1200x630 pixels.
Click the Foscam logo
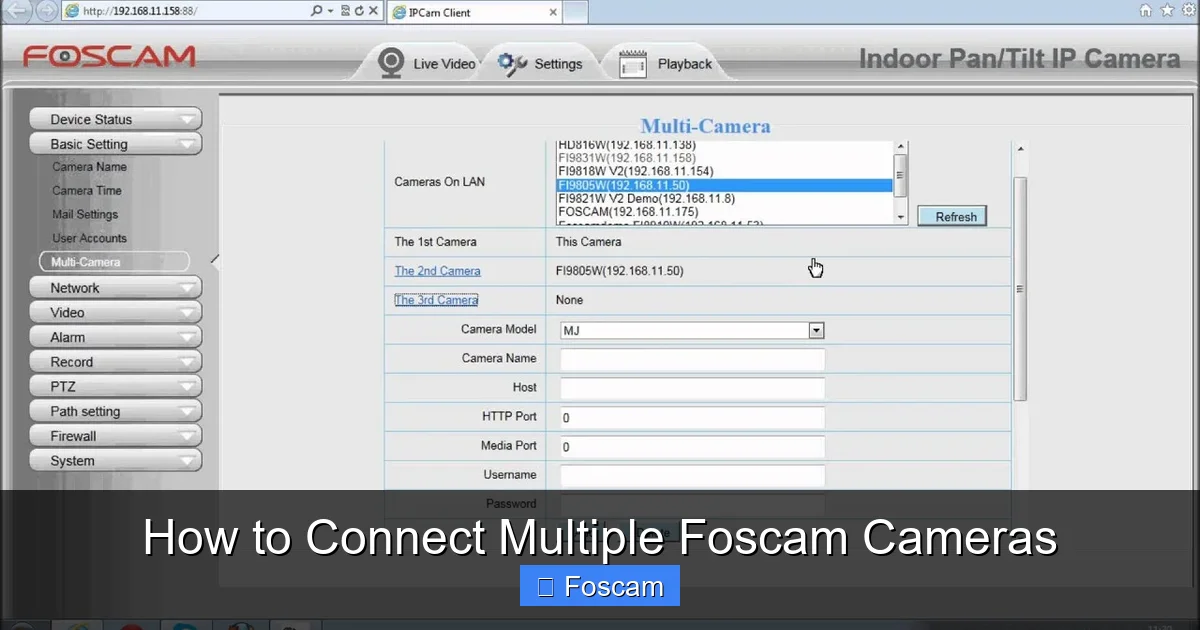pyautogui.click(x=108, y=57)
